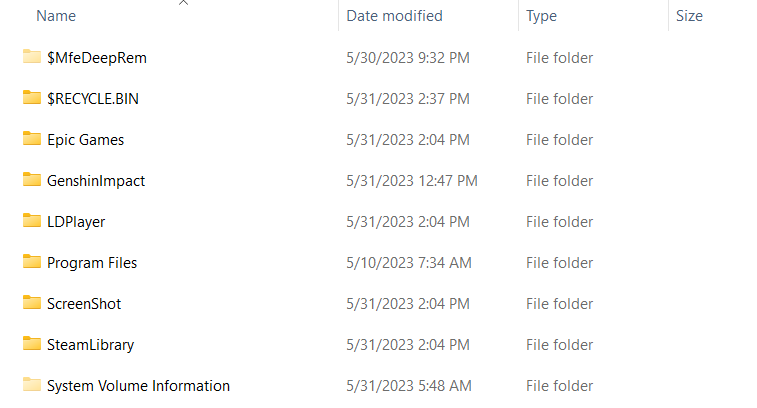Select the $MfeDeepRem folder icon

32,56
